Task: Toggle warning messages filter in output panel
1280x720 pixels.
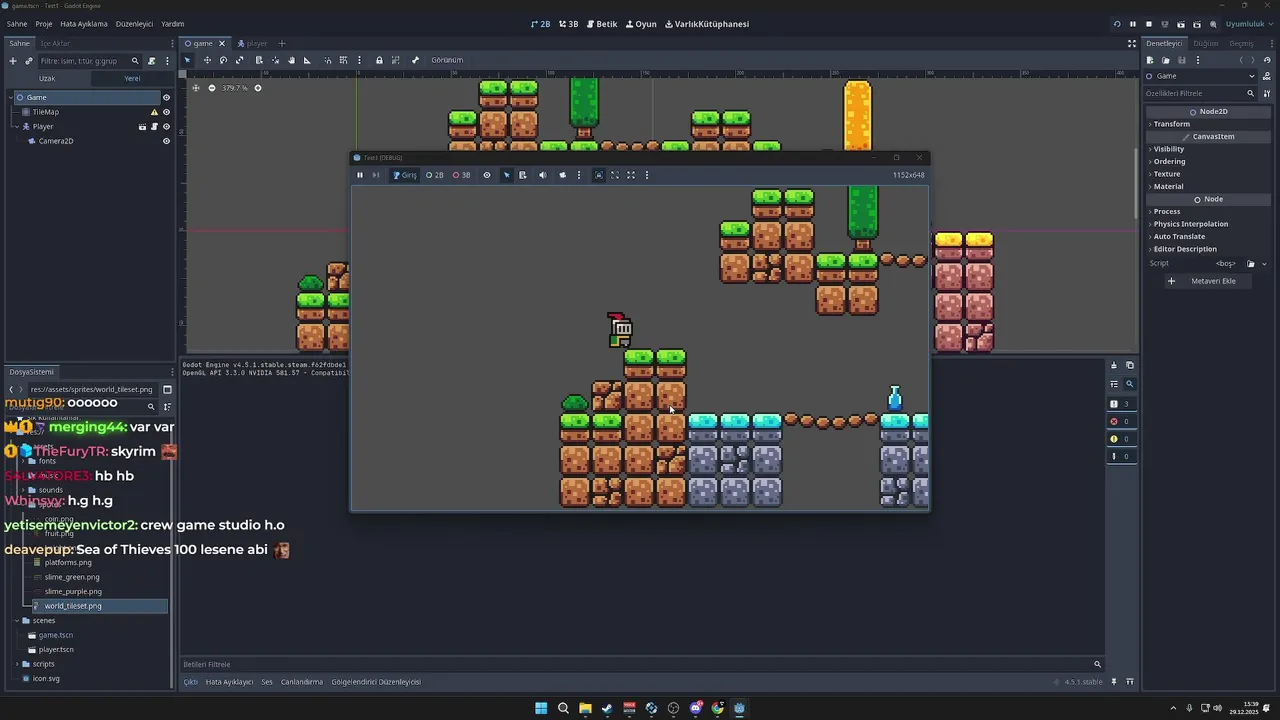Action: 1120,439
